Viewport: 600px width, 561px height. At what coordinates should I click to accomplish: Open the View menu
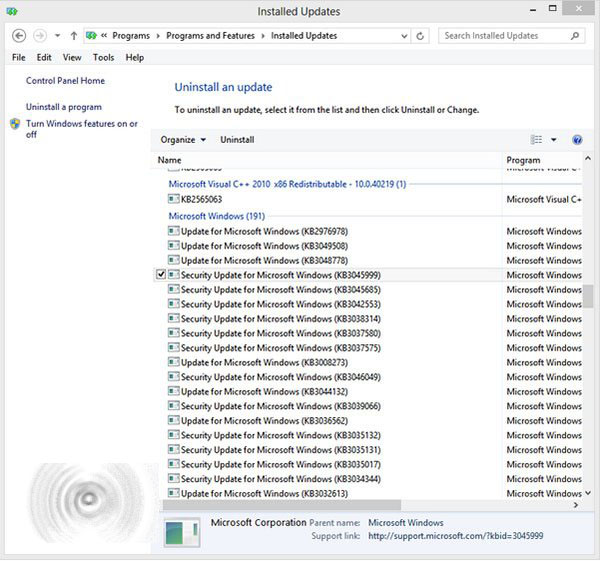coord(72,57)
